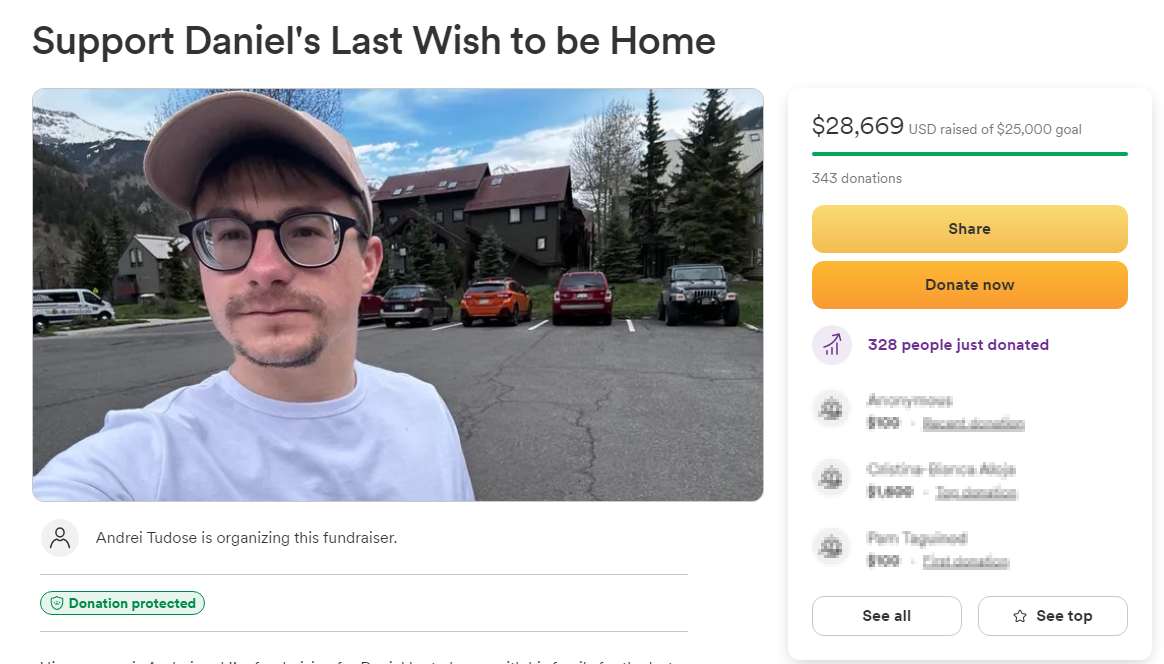The height and width of the screenshot is (664, 1164).
Task: Open the See all donations list
Action: click(886, 616)
